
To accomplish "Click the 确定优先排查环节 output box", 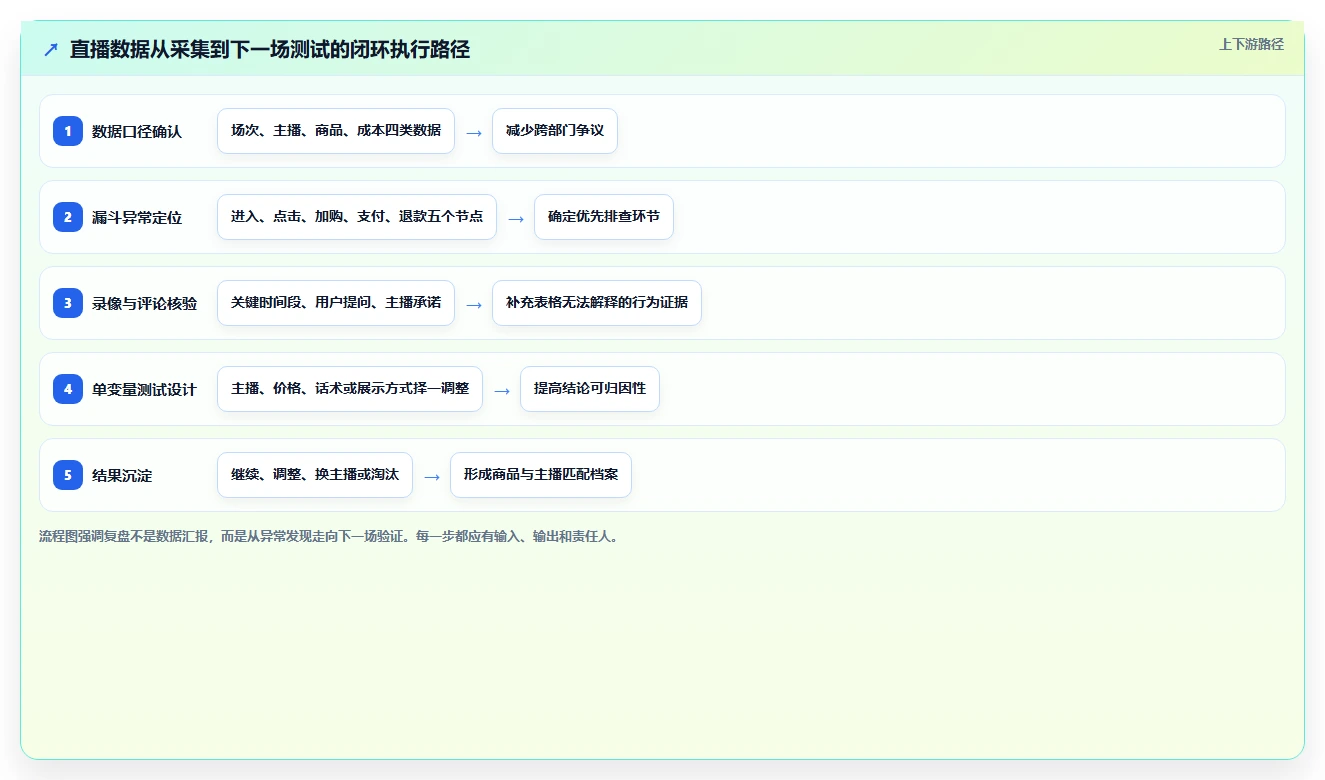I will click(x=604, y=217).
